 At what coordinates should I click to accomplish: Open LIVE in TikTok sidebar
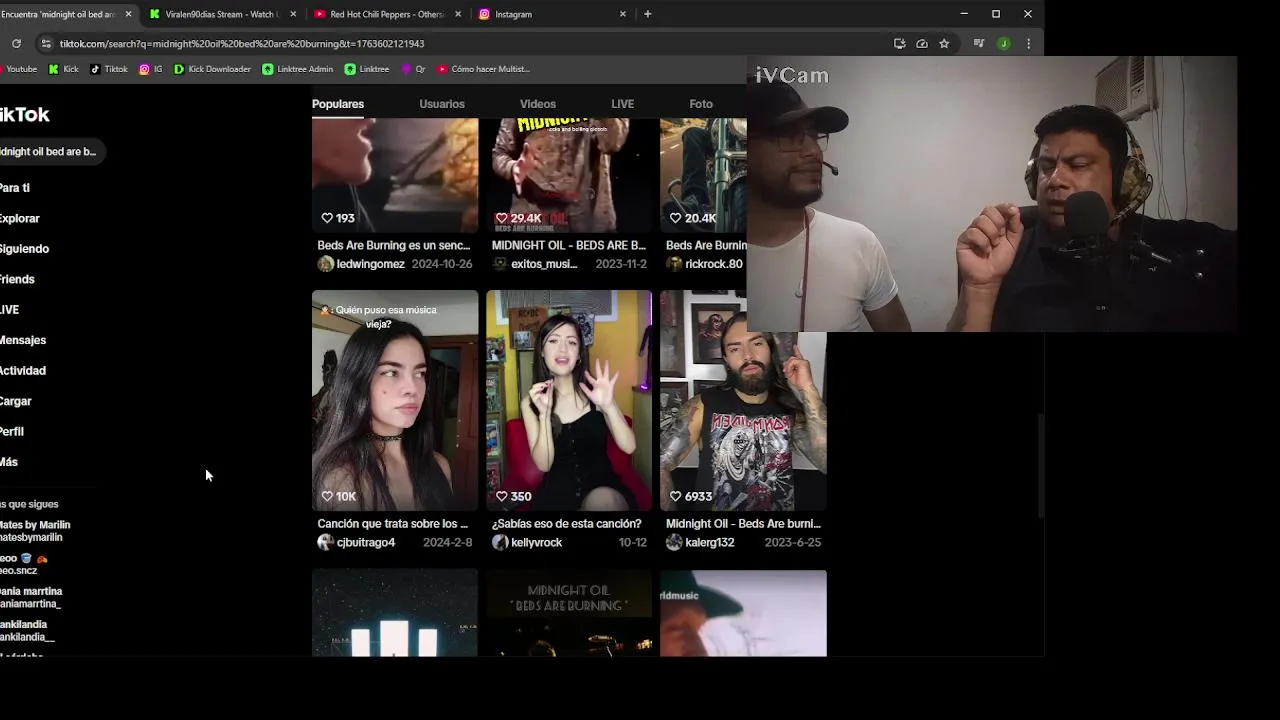10,310
